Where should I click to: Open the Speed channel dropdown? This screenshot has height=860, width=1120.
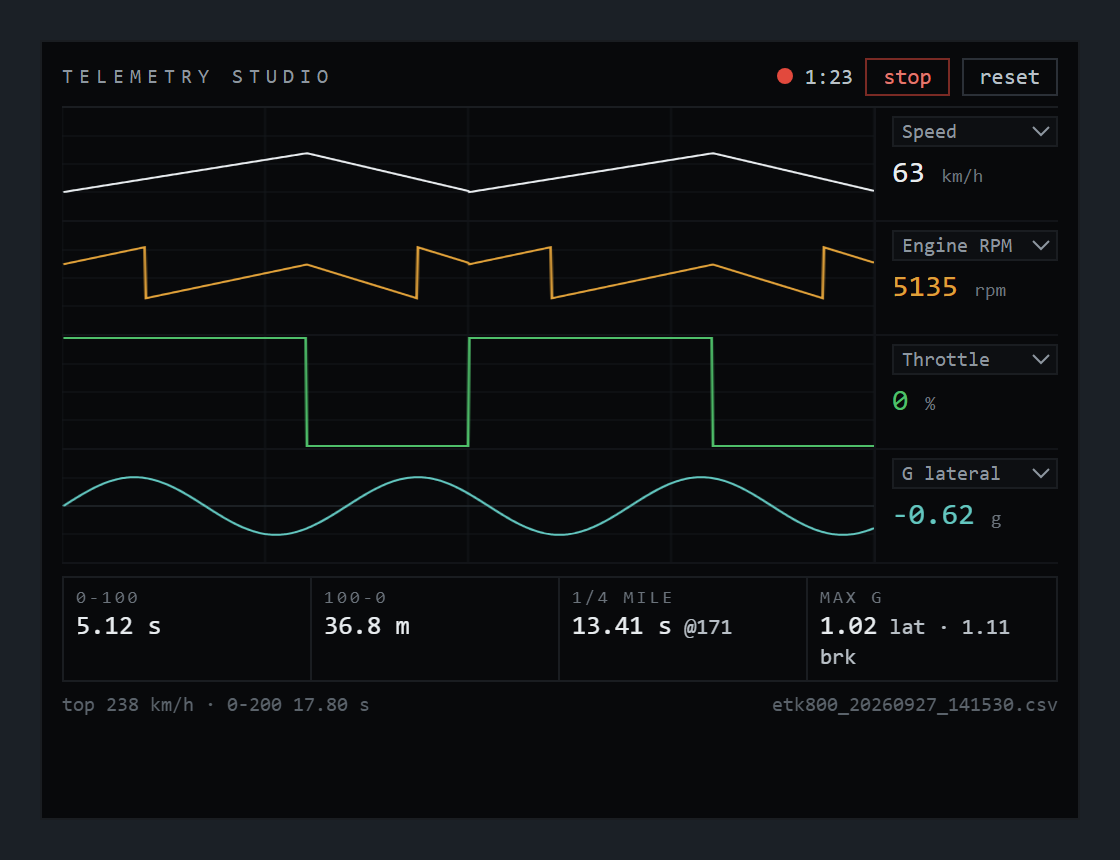click(974, 131)
